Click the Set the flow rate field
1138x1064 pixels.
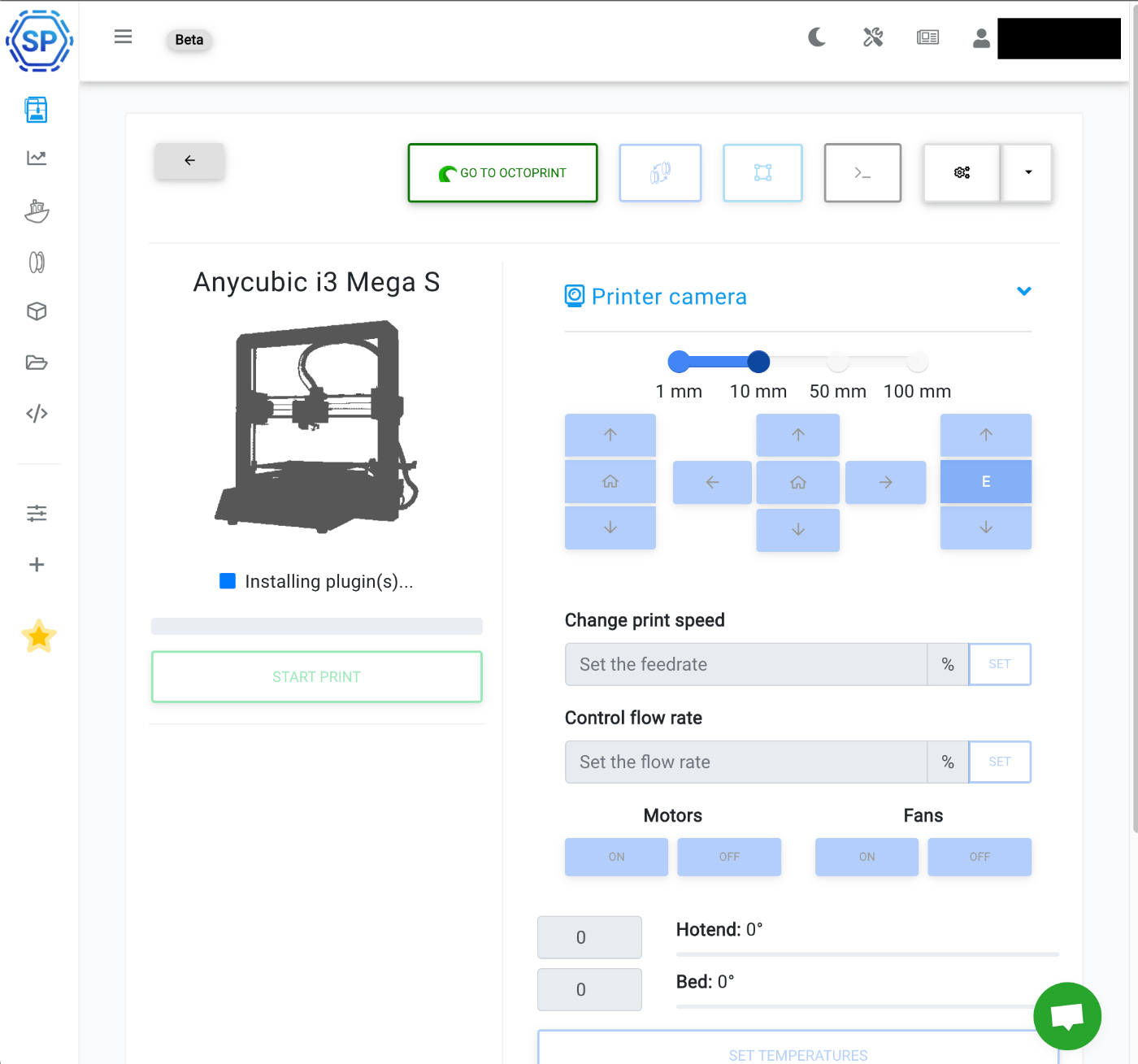746,762
